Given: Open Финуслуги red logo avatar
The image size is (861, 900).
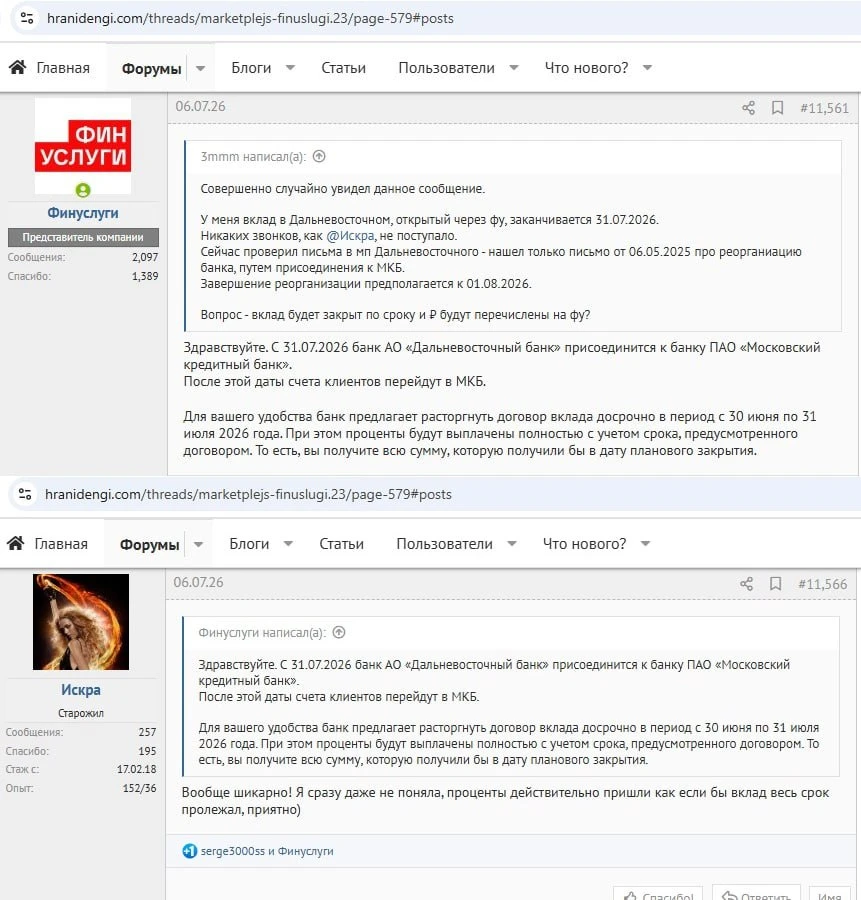Looking at the screenshot, I should pyautogui.click(x=83, y=146).
